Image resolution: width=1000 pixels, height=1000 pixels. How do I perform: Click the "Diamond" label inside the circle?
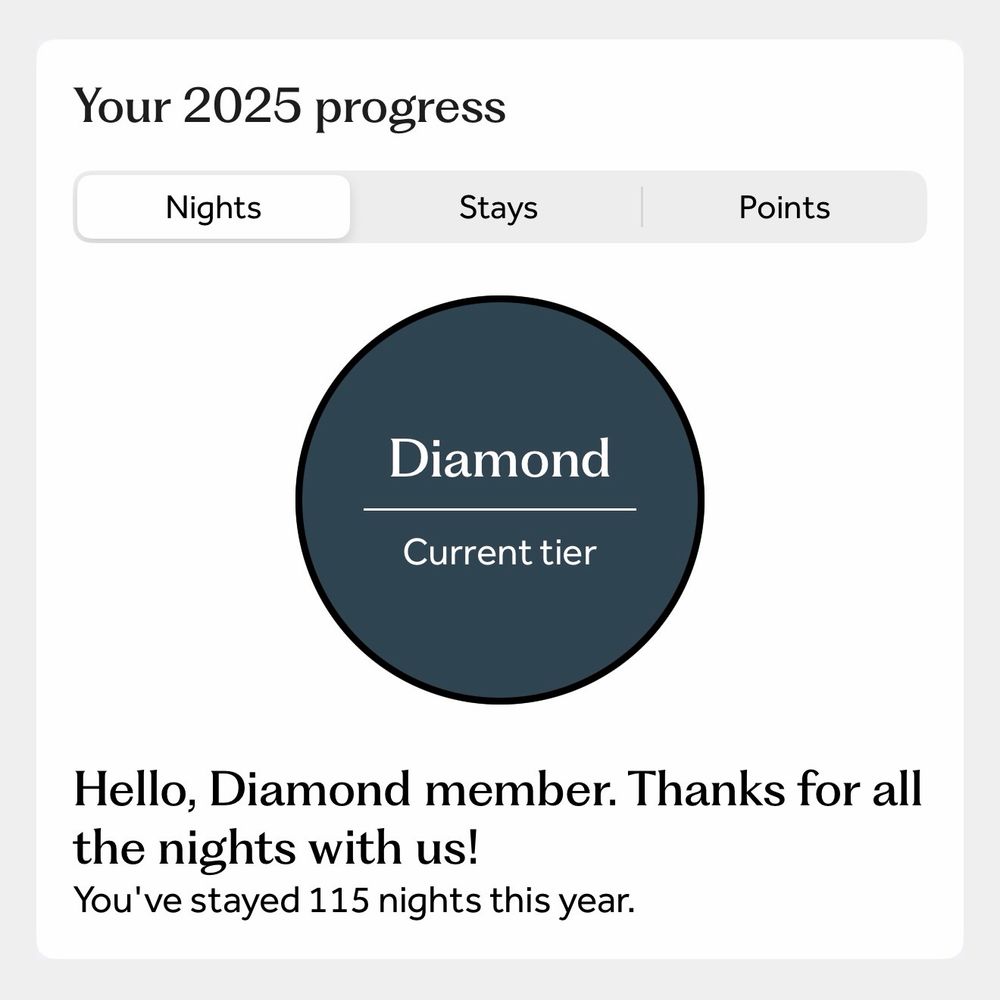pos(500,458)
